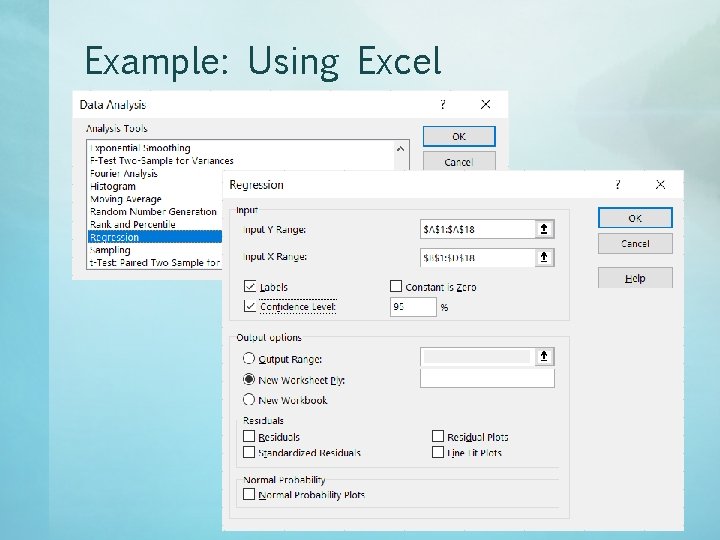Click the Input Y Range field
This screenshot has width=720, height=540.
pos(478,229)
